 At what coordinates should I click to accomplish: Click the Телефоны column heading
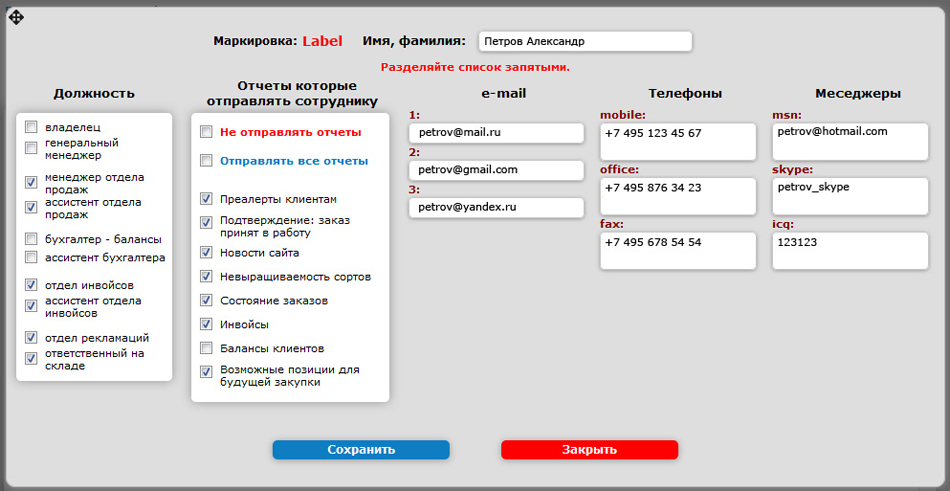[x=685, y=94]
